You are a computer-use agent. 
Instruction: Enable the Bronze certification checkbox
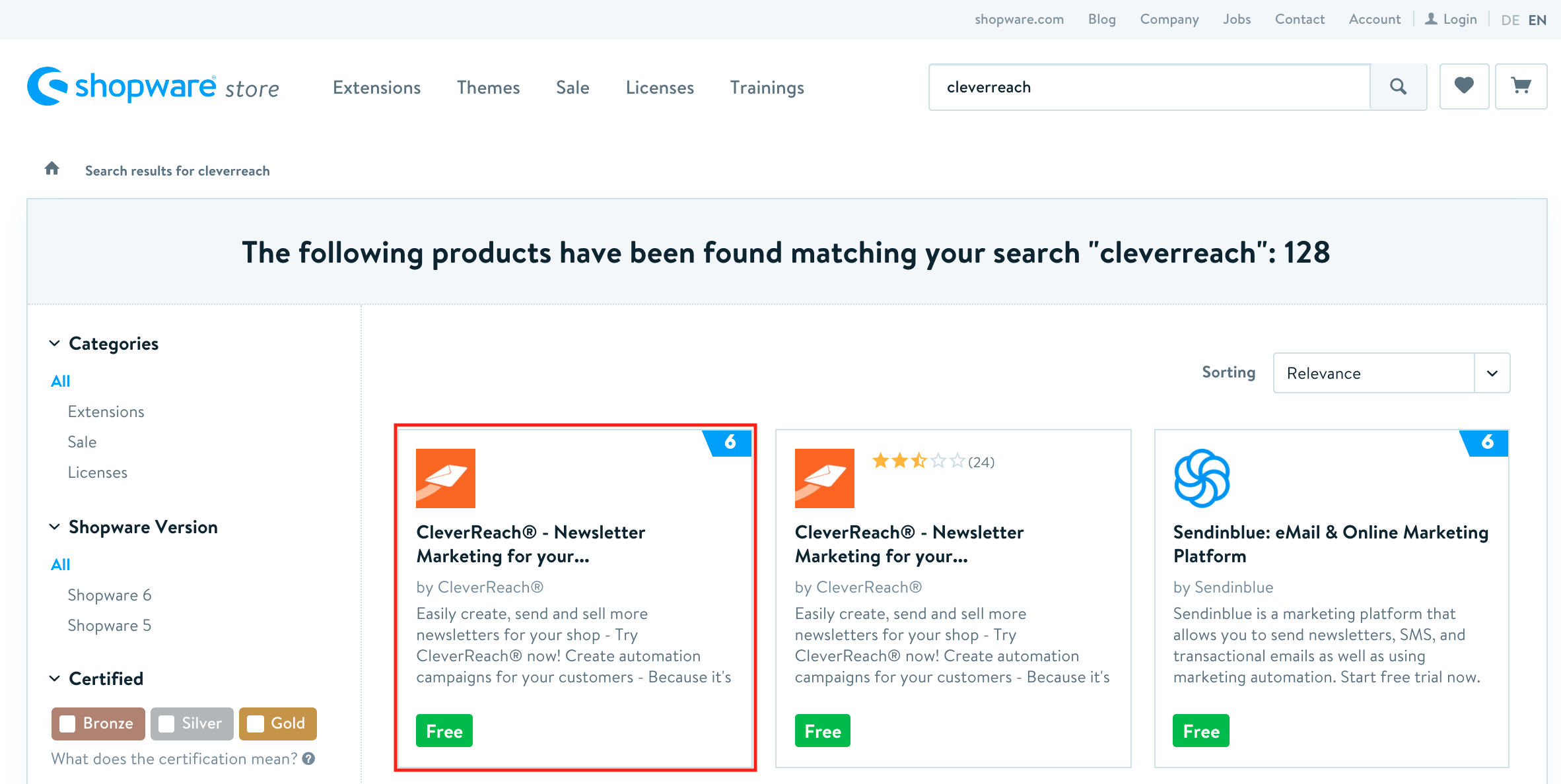tap(67, 724)
